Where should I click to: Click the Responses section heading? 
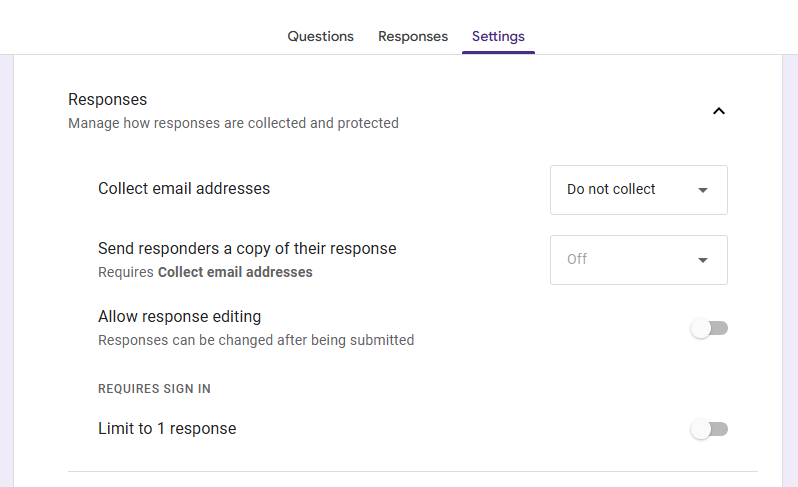(x=107, y=99)
